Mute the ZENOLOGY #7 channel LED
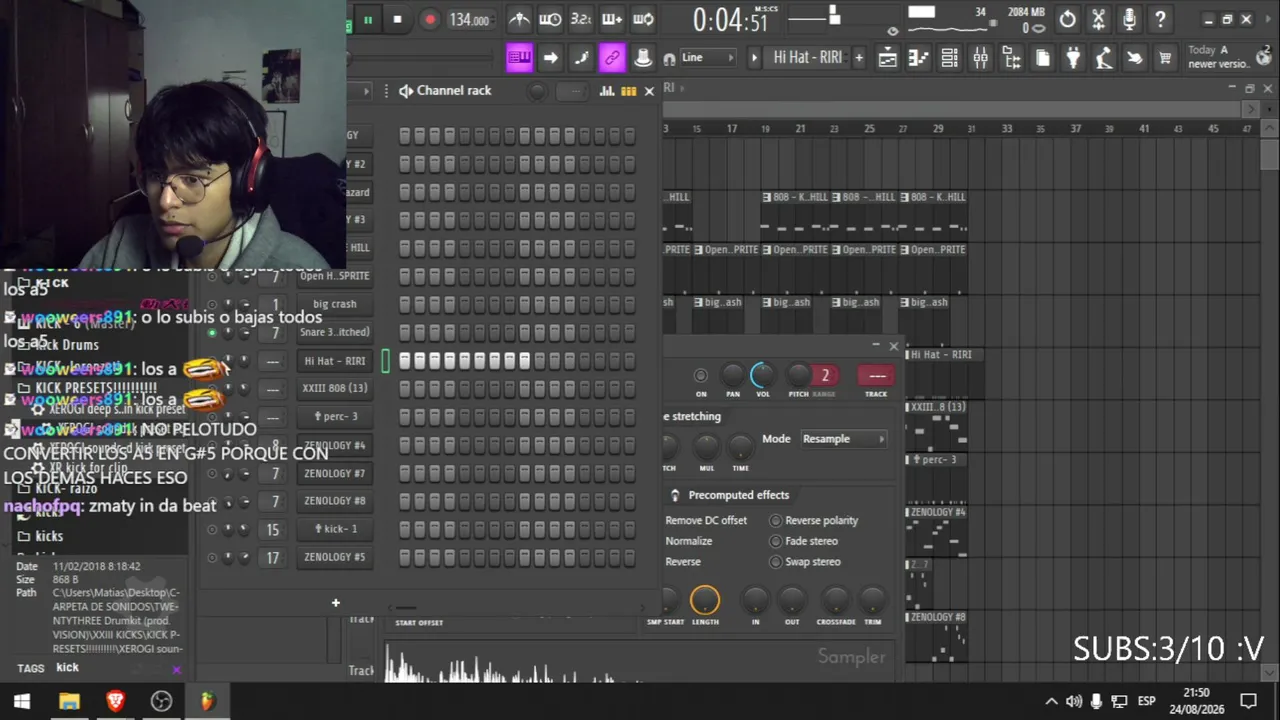Image resolution: width=1280 pixels, height=720 pixels. click(x=212, y=473)
